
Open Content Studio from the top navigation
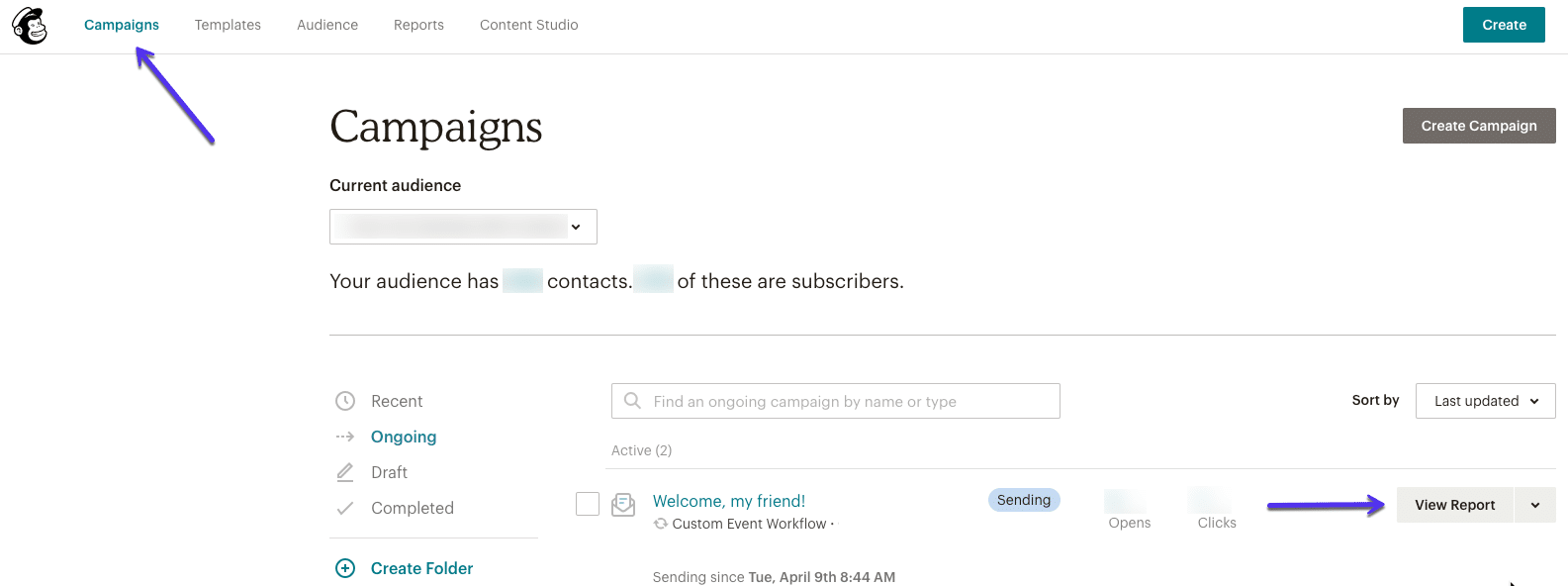tap(529, 25)
